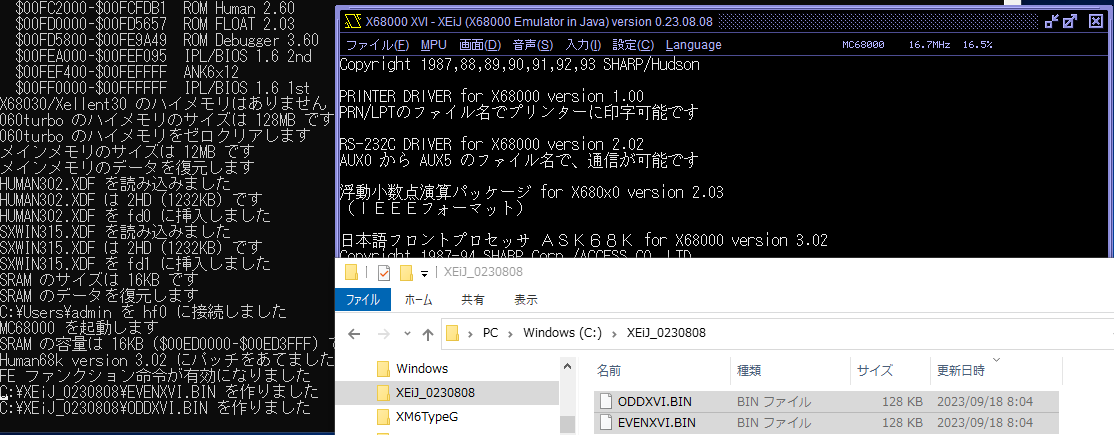Click log line 'C:¥XEiJ_0230808¥ODDXVI.BIN を作りました'
The width and height of the screenshot is (1114, 435).
[x=156, y=408]
